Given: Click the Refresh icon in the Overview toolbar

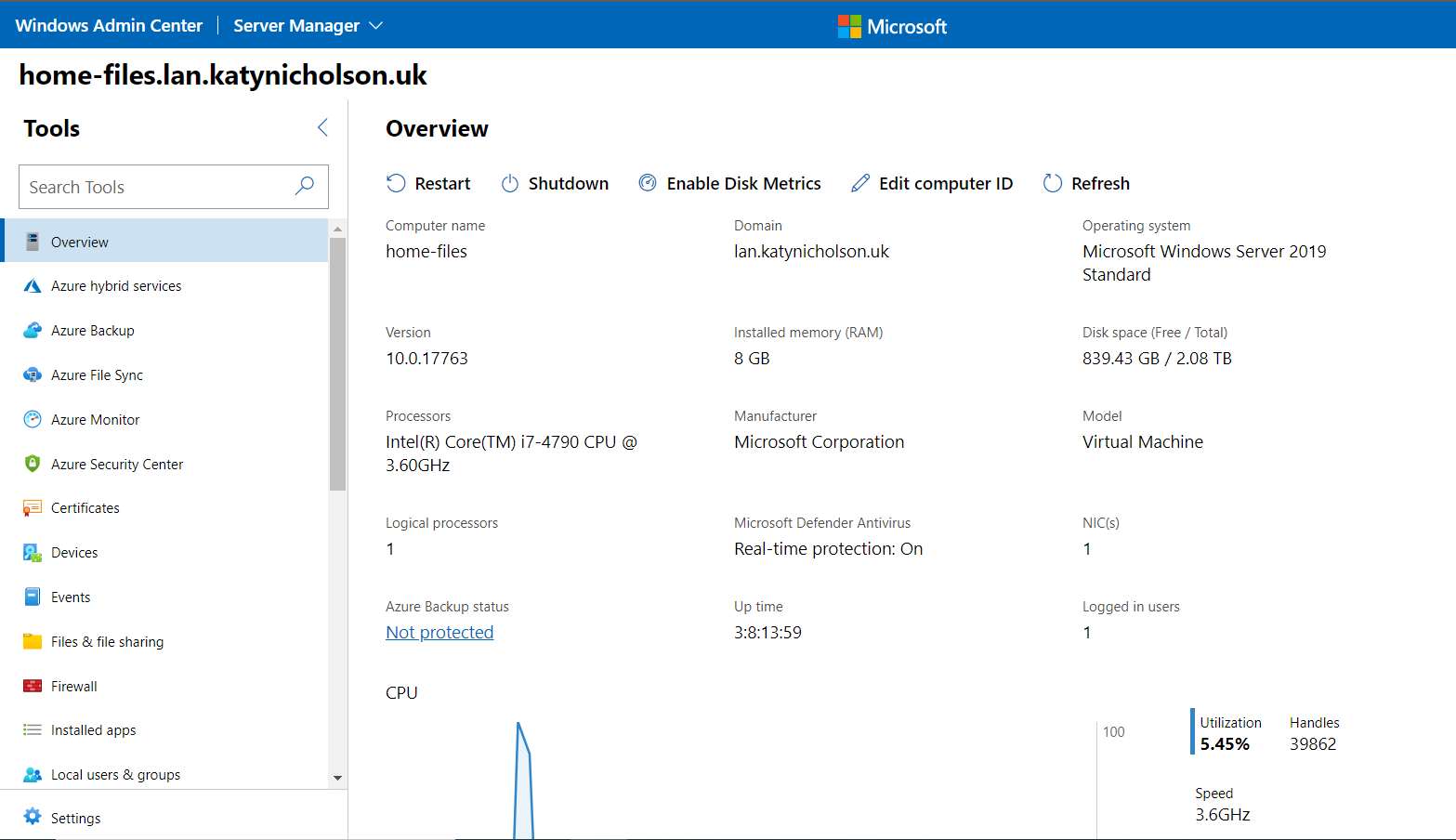Looking at the screenshot, I should click(x=1052, y=183).
